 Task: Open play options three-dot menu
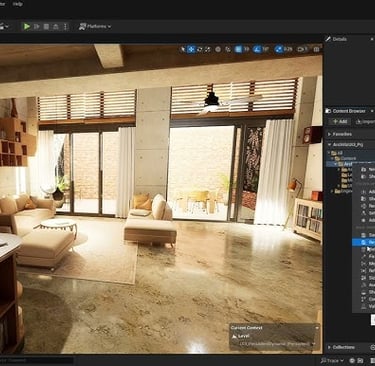[65, 26]
